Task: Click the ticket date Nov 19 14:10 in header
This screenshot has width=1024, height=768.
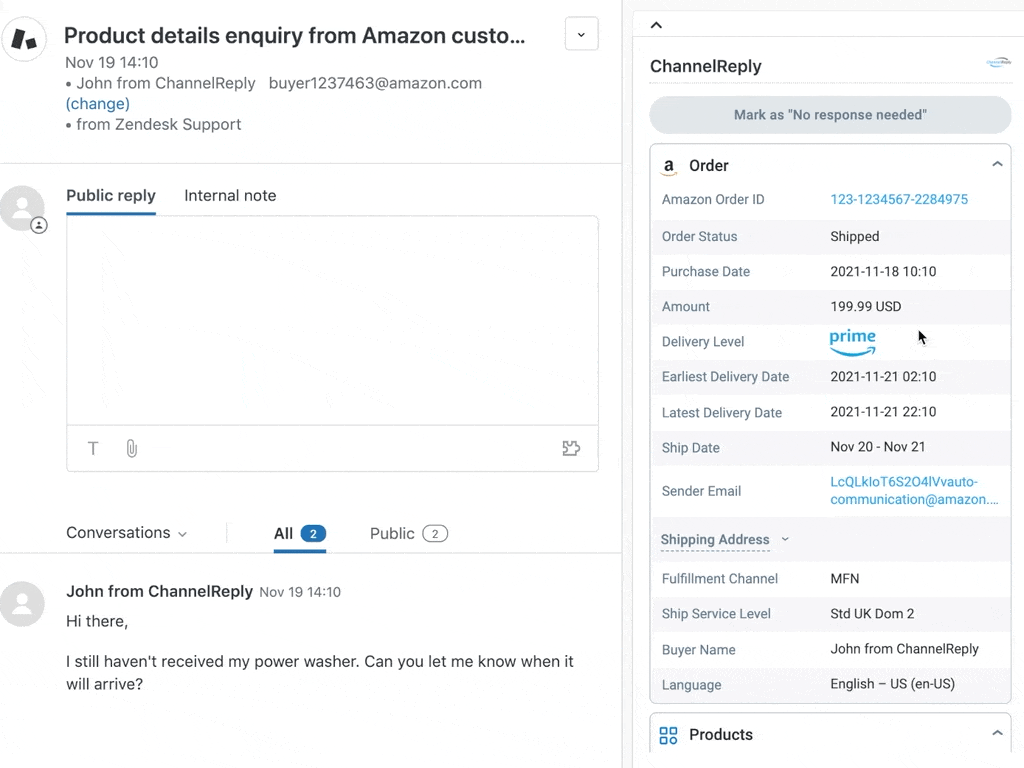Action: 112,63
